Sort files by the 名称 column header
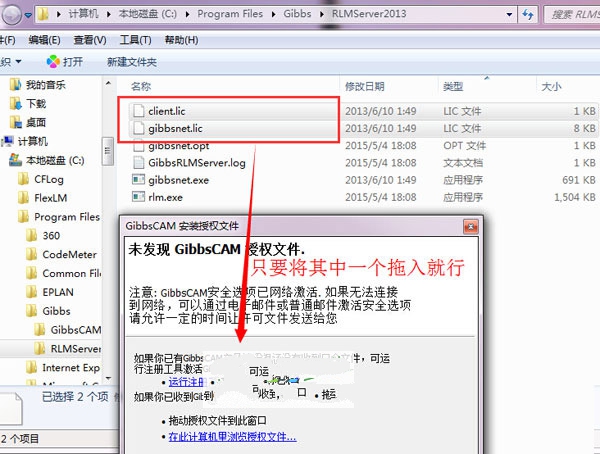This screenshot has height=454, width=600. 141,87
